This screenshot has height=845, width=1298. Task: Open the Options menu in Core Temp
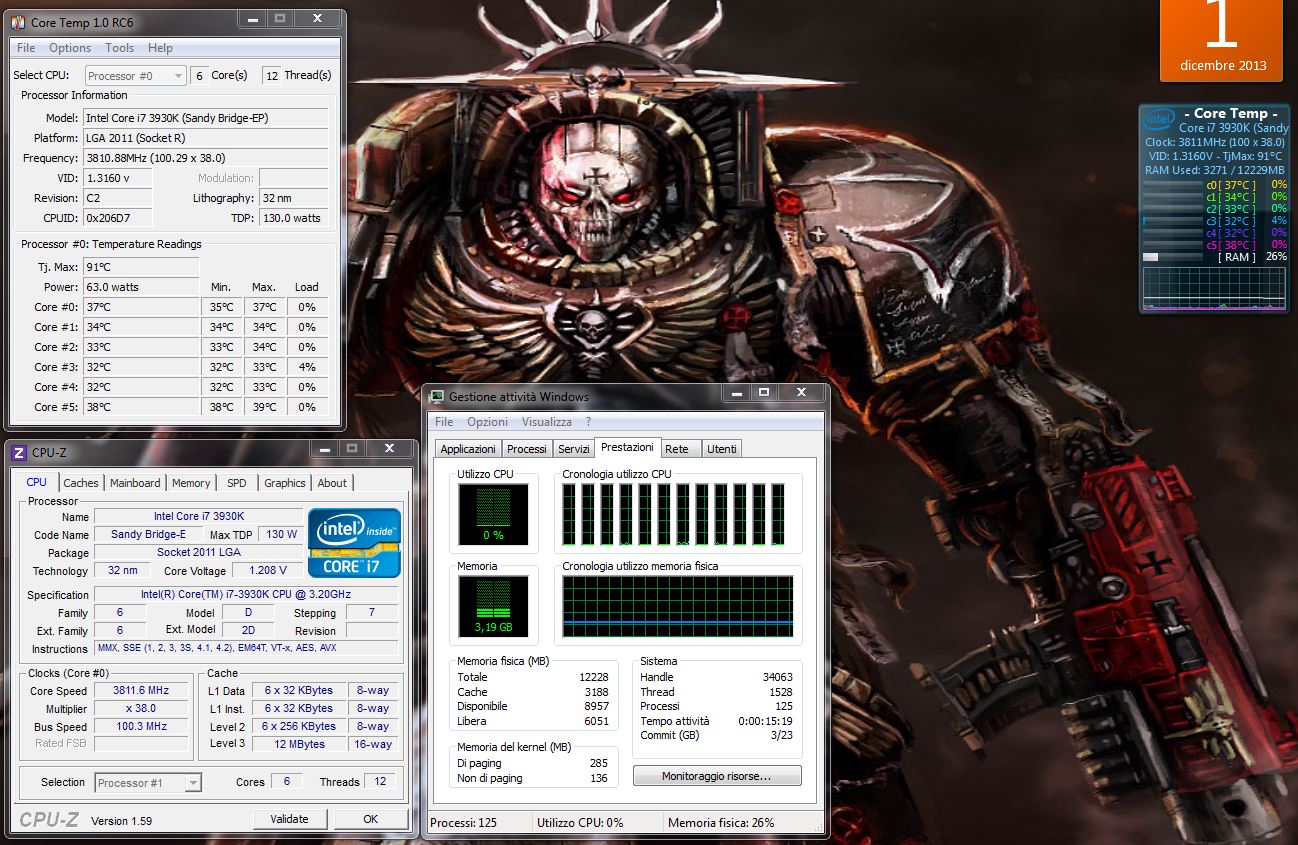pyautogui.click(x=69, y=47)
